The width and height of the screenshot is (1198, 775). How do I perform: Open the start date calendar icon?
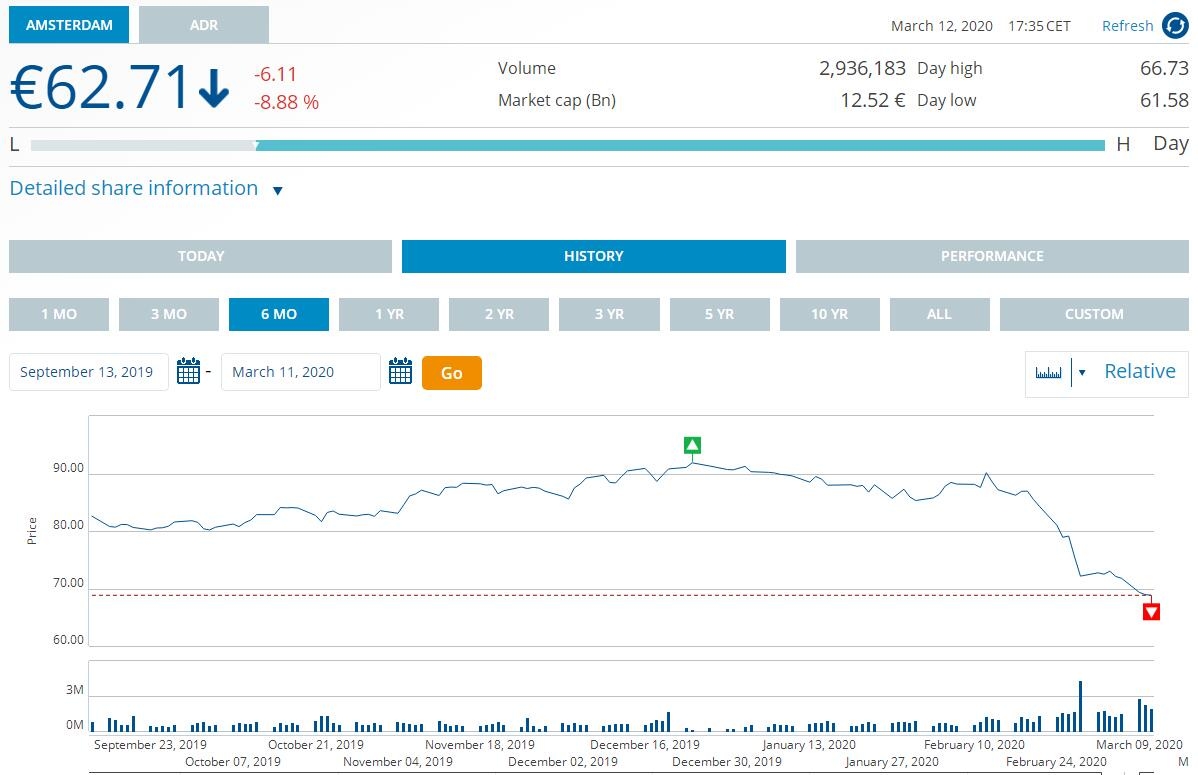point(188,372)
